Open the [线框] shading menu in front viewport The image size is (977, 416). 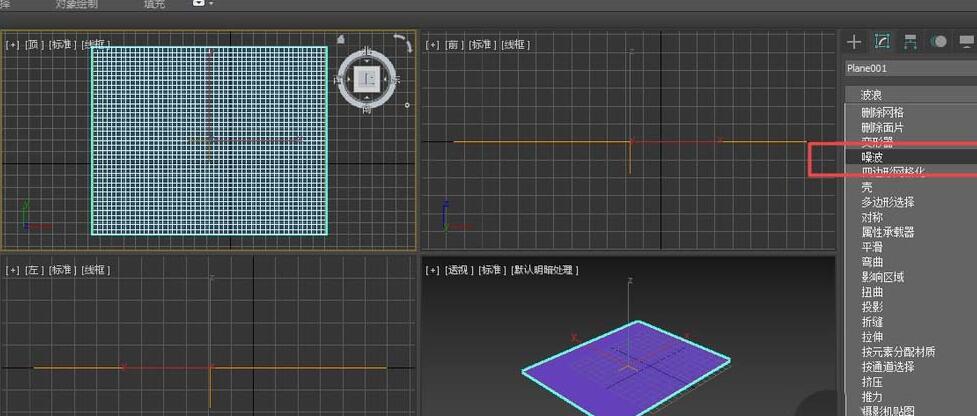coord(515,45)
